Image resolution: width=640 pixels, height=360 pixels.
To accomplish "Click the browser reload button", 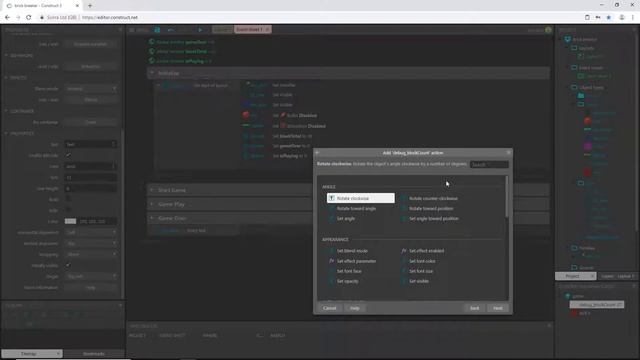I will [29, 18].
